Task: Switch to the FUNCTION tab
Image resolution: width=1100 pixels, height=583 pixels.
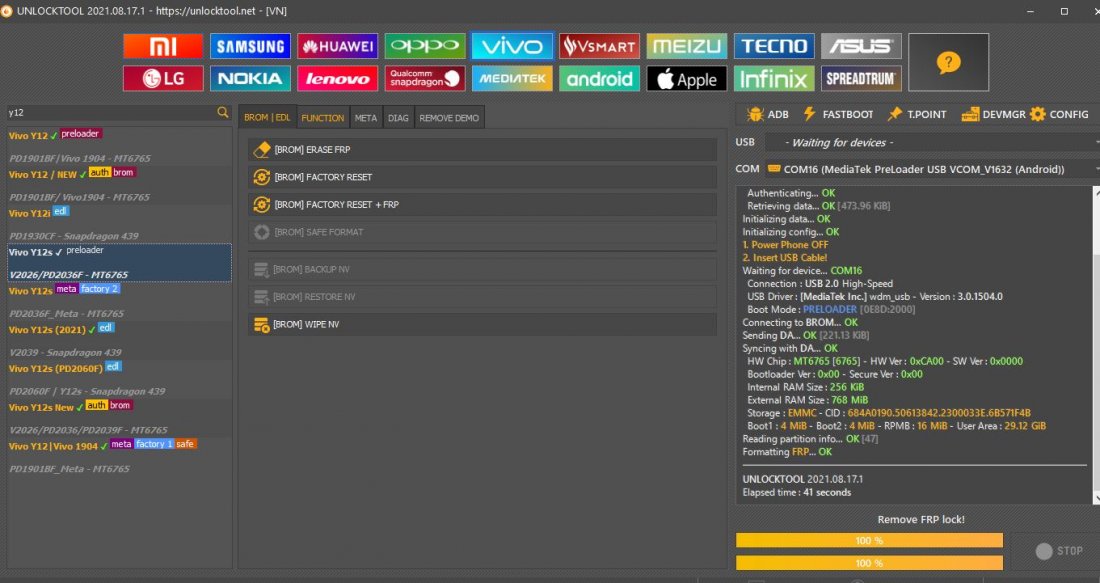Action: [323, 118]
